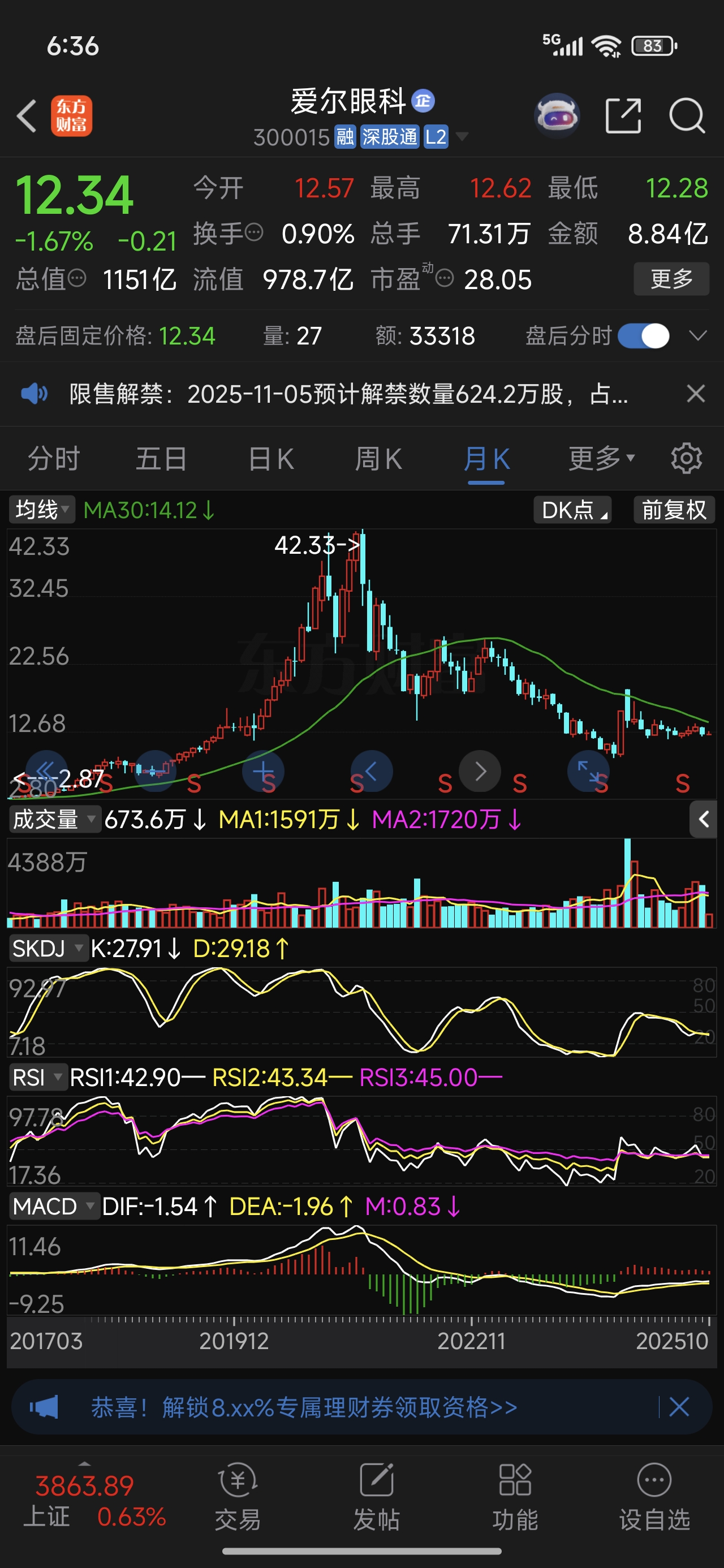
Task: Tap the 融 margin badge
Action: coord(345,137)
